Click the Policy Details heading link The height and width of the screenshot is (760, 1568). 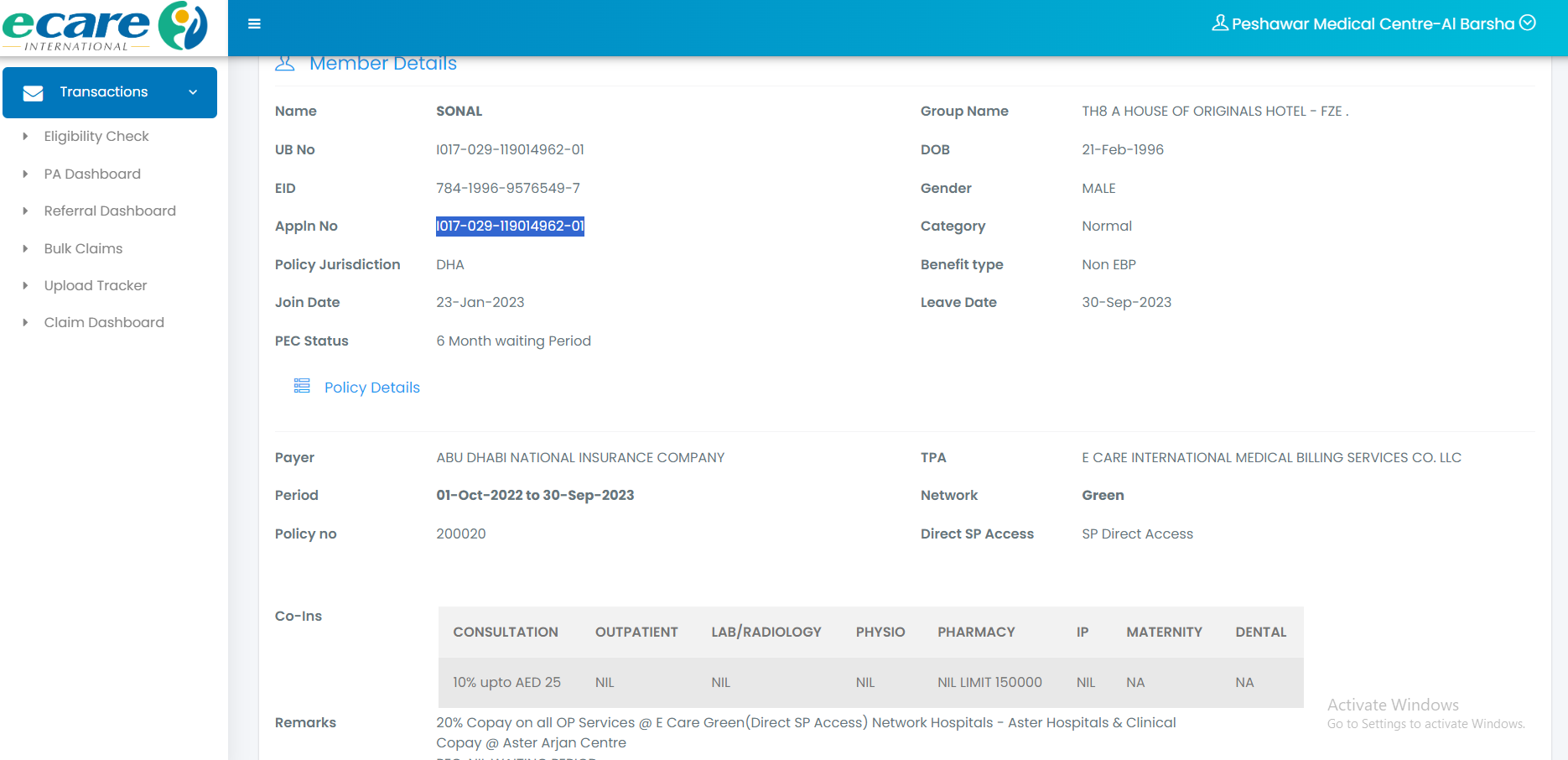(x=371, y=388)
